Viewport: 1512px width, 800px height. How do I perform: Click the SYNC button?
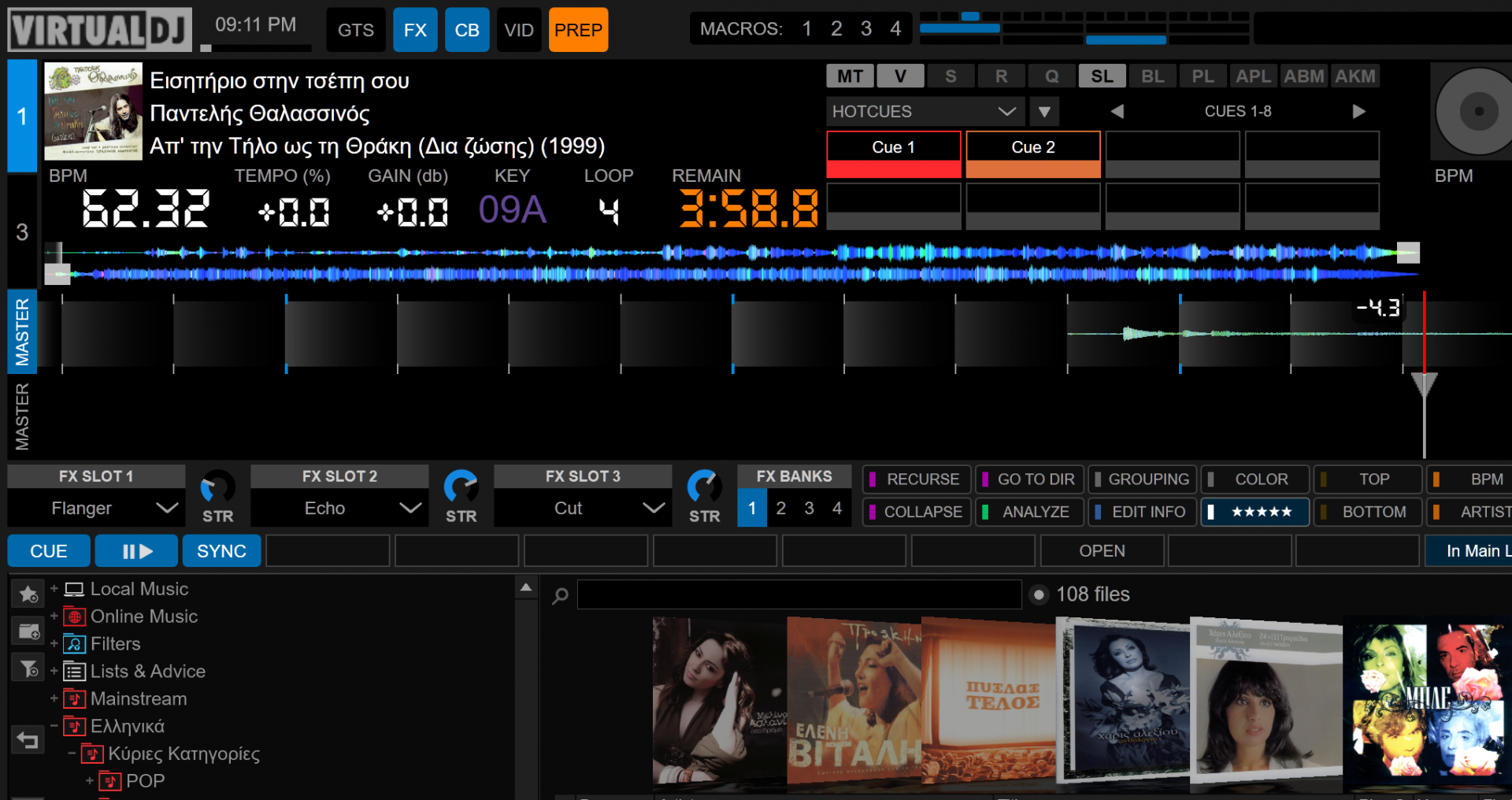point(221,551)
